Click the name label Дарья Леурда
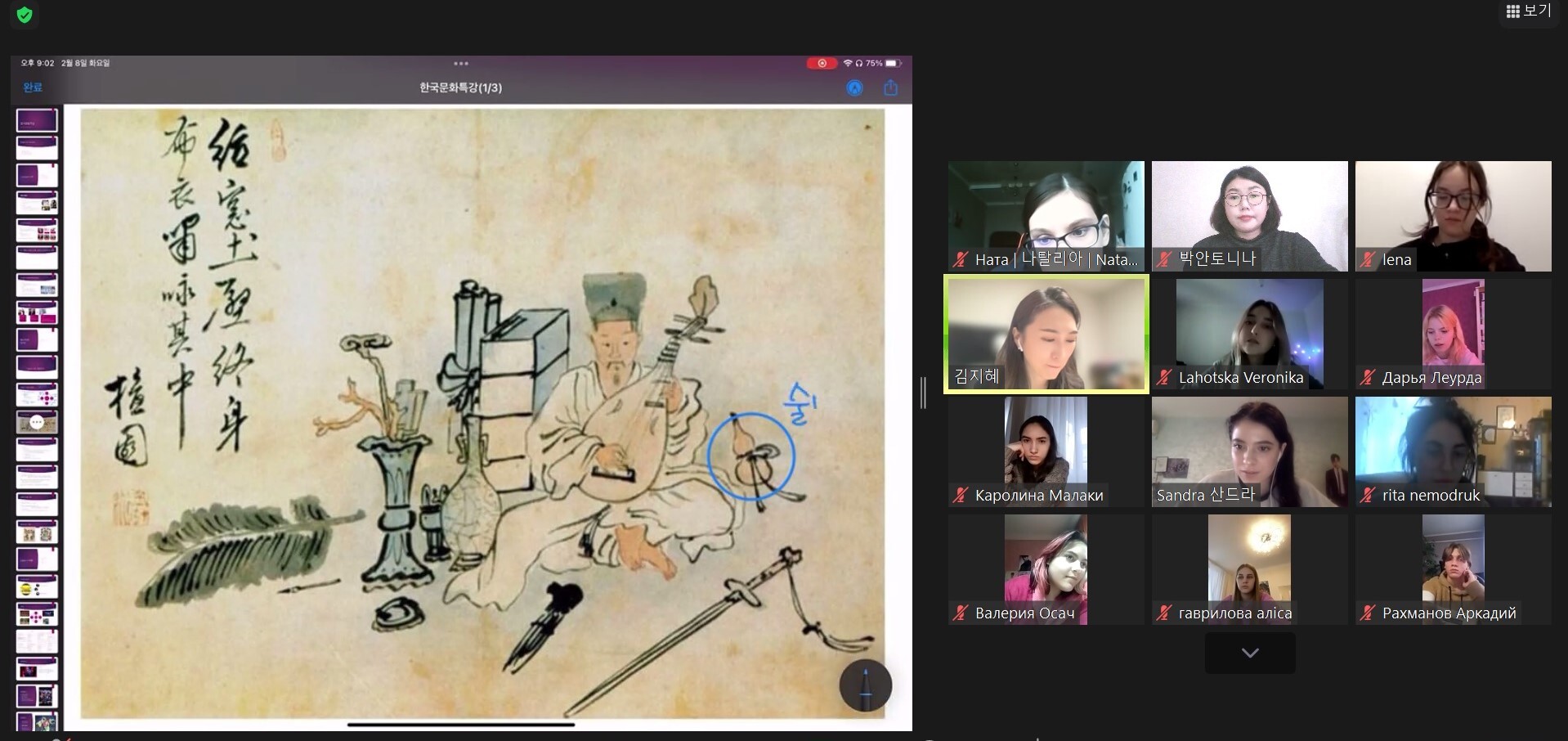 click(1431, 378)
